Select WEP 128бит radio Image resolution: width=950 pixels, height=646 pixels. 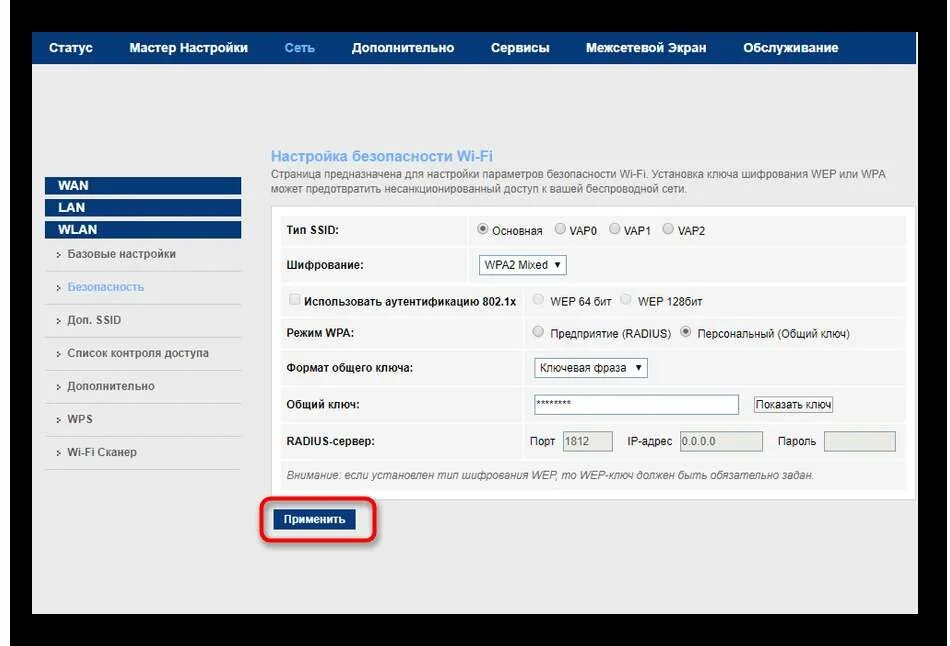pyautogui.click(x=626, y=299)
